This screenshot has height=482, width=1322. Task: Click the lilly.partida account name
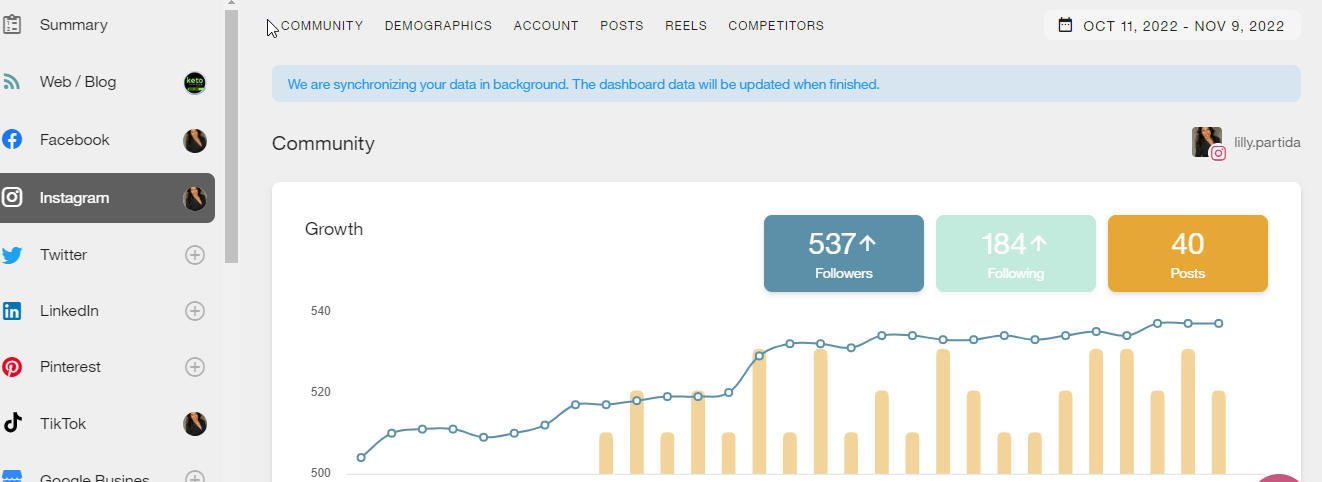click(1267, 143)
